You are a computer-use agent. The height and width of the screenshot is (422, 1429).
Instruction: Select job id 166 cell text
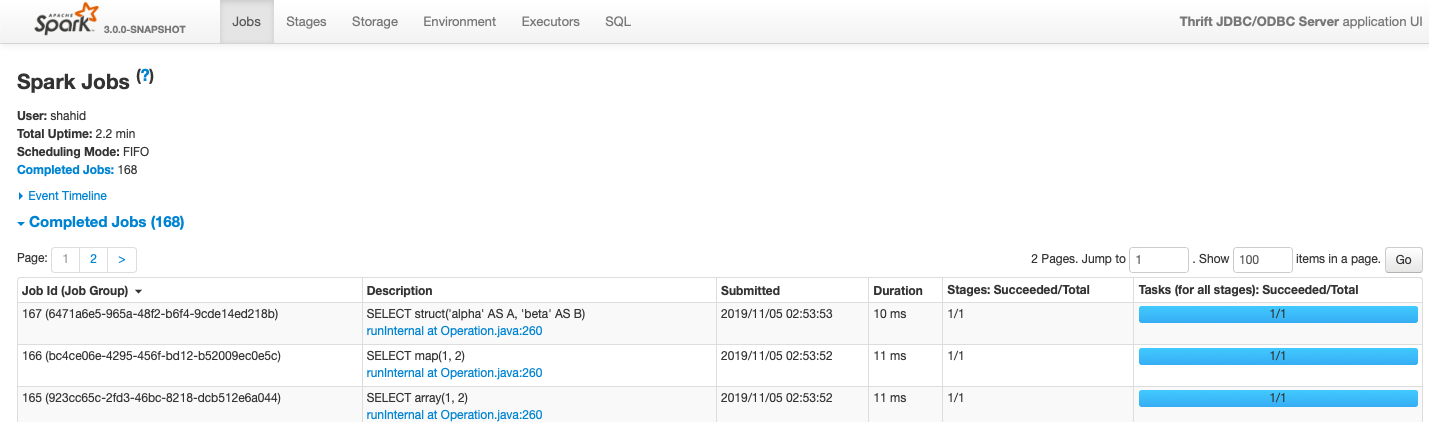coord(152,356)
